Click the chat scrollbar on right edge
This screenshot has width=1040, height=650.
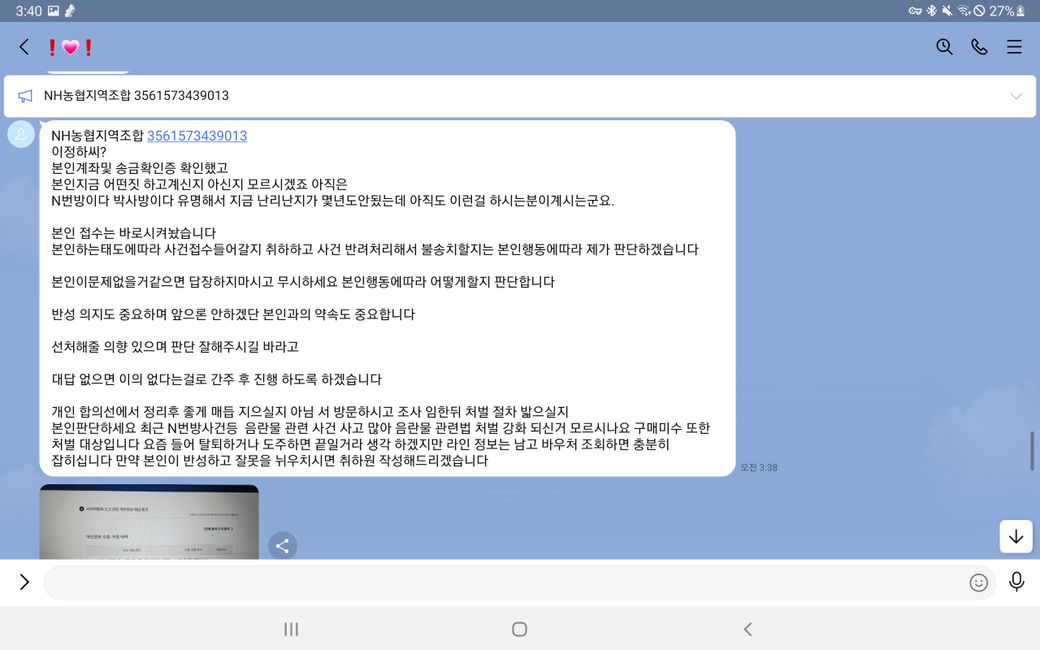(1032, 450)
